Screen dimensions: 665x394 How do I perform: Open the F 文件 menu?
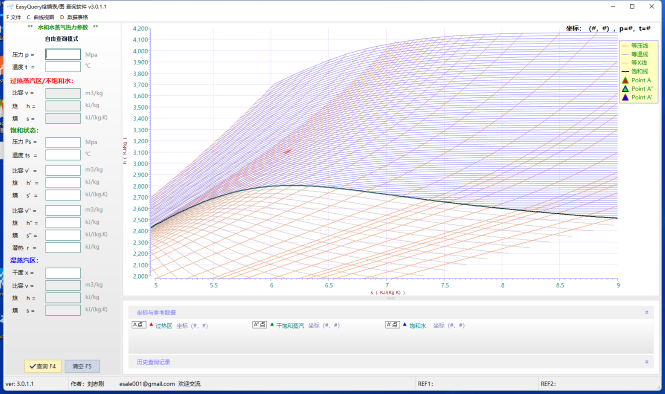pyautogui.click(x=14, y=17)
